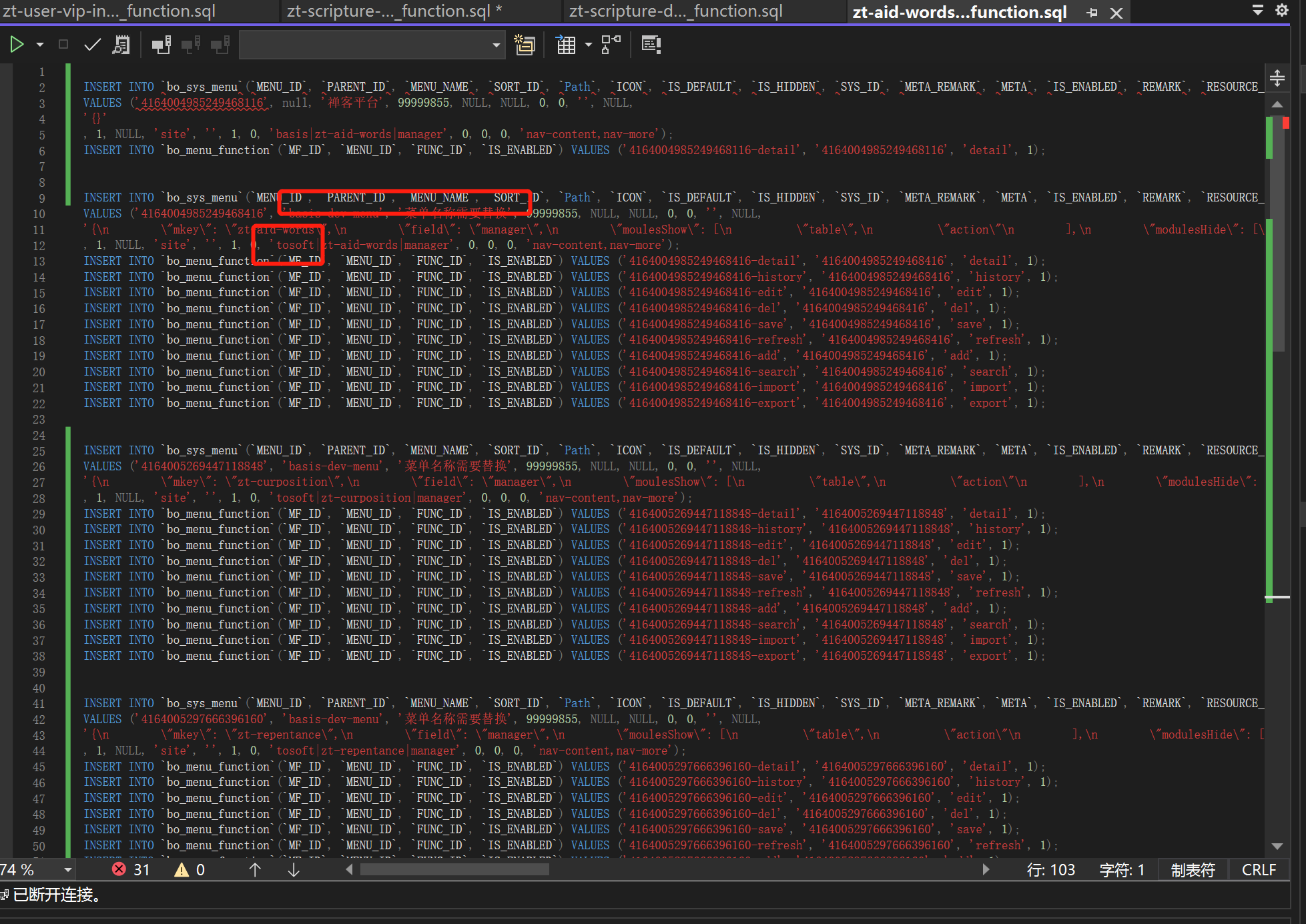The width and height of the screenshot is (1306, 924).
Task: Go to next issue with the down arrow
Action: 294,869
